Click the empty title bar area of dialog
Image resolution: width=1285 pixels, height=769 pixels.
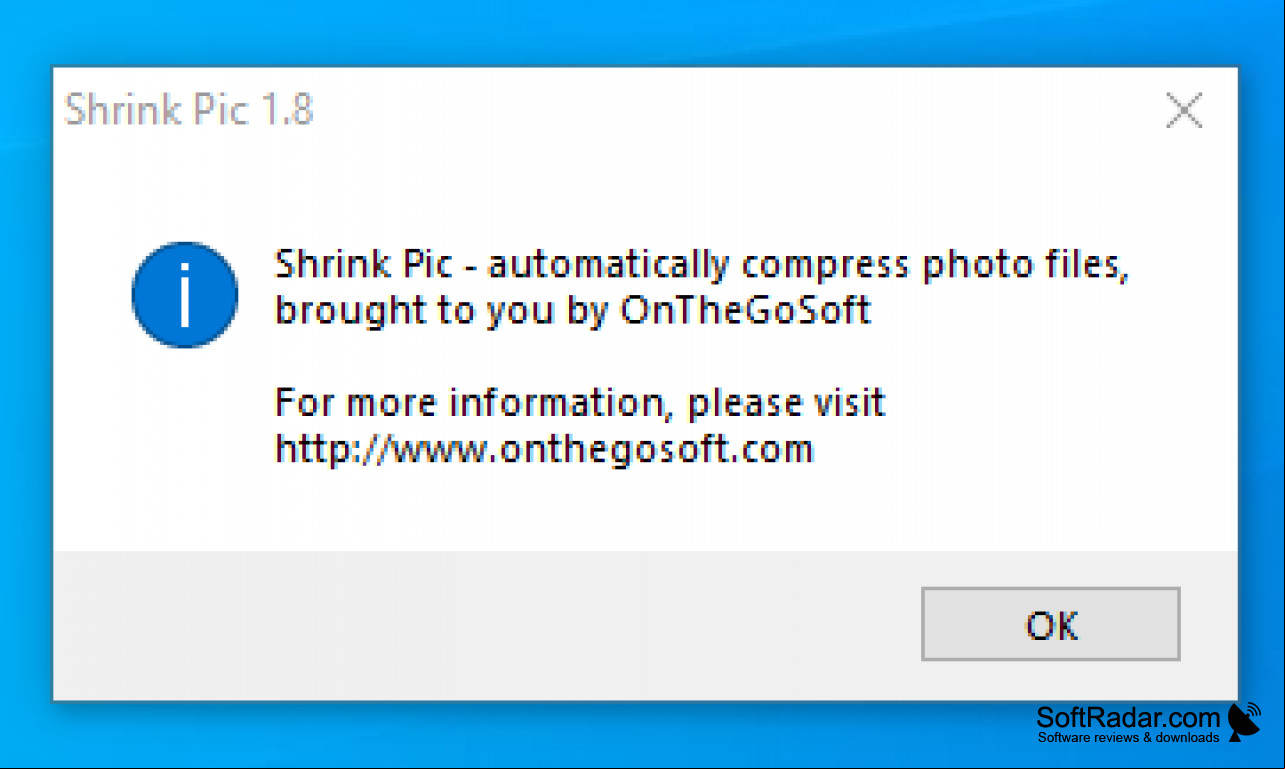[x=730, y=110]
